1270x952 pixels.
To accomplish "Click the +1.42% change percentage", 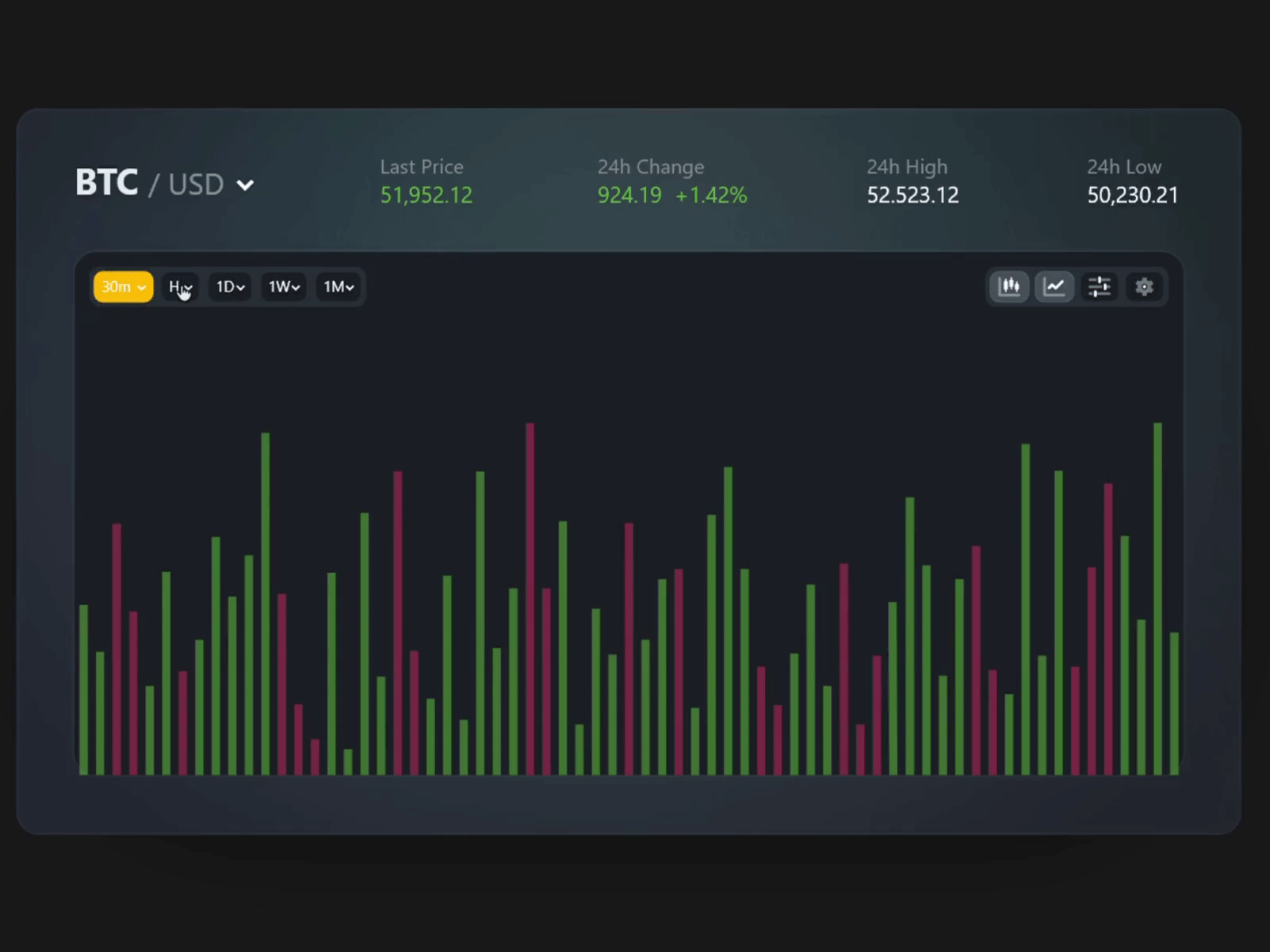I will (x=711, y=195).
